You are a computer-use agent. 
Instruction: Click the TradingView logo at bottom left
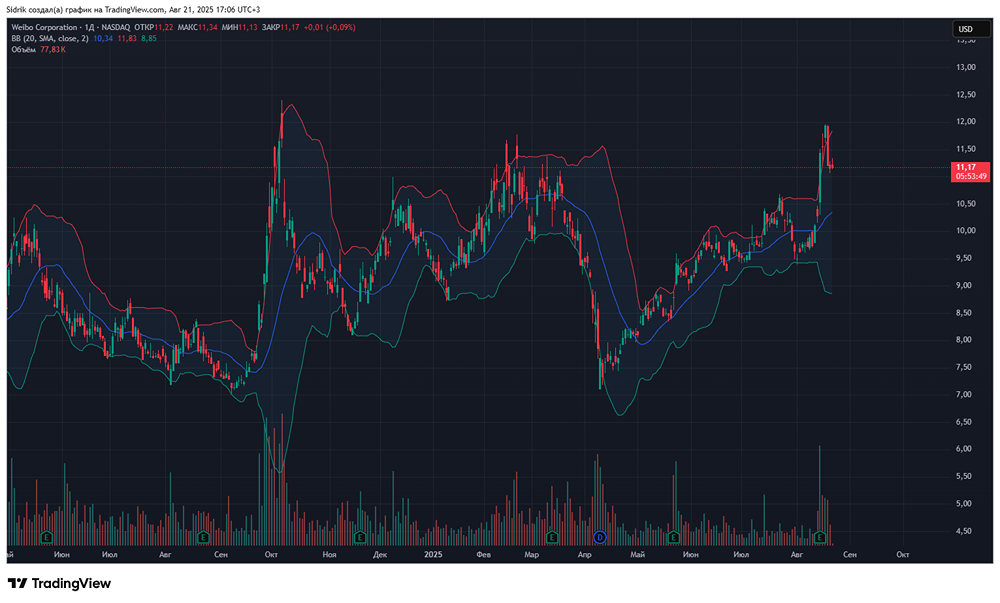[x=59, y=583]
